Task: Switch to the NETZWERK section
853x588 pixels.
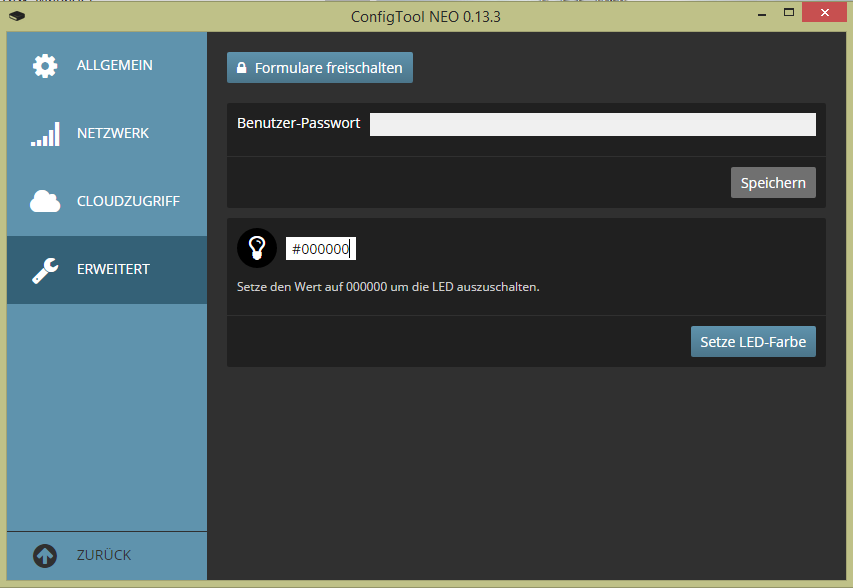Action: pyautogui.click(x=112, y=134)
